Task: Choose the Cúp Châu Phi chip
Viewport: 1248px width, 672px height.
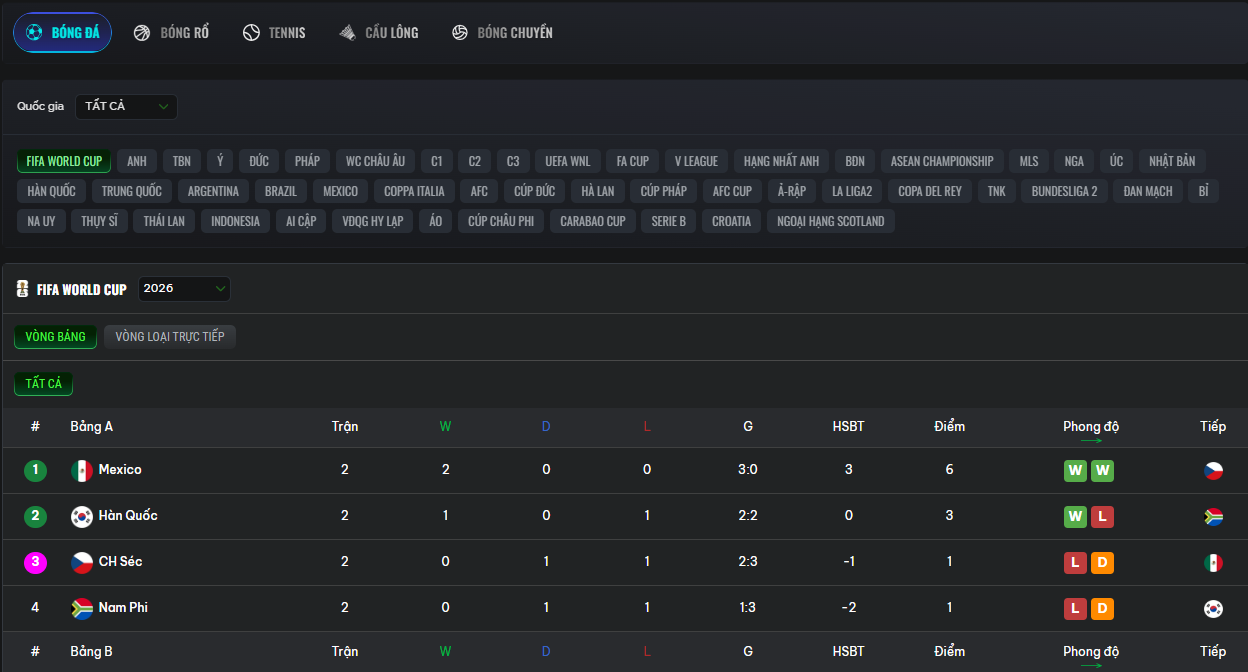Action: (501, 221)
